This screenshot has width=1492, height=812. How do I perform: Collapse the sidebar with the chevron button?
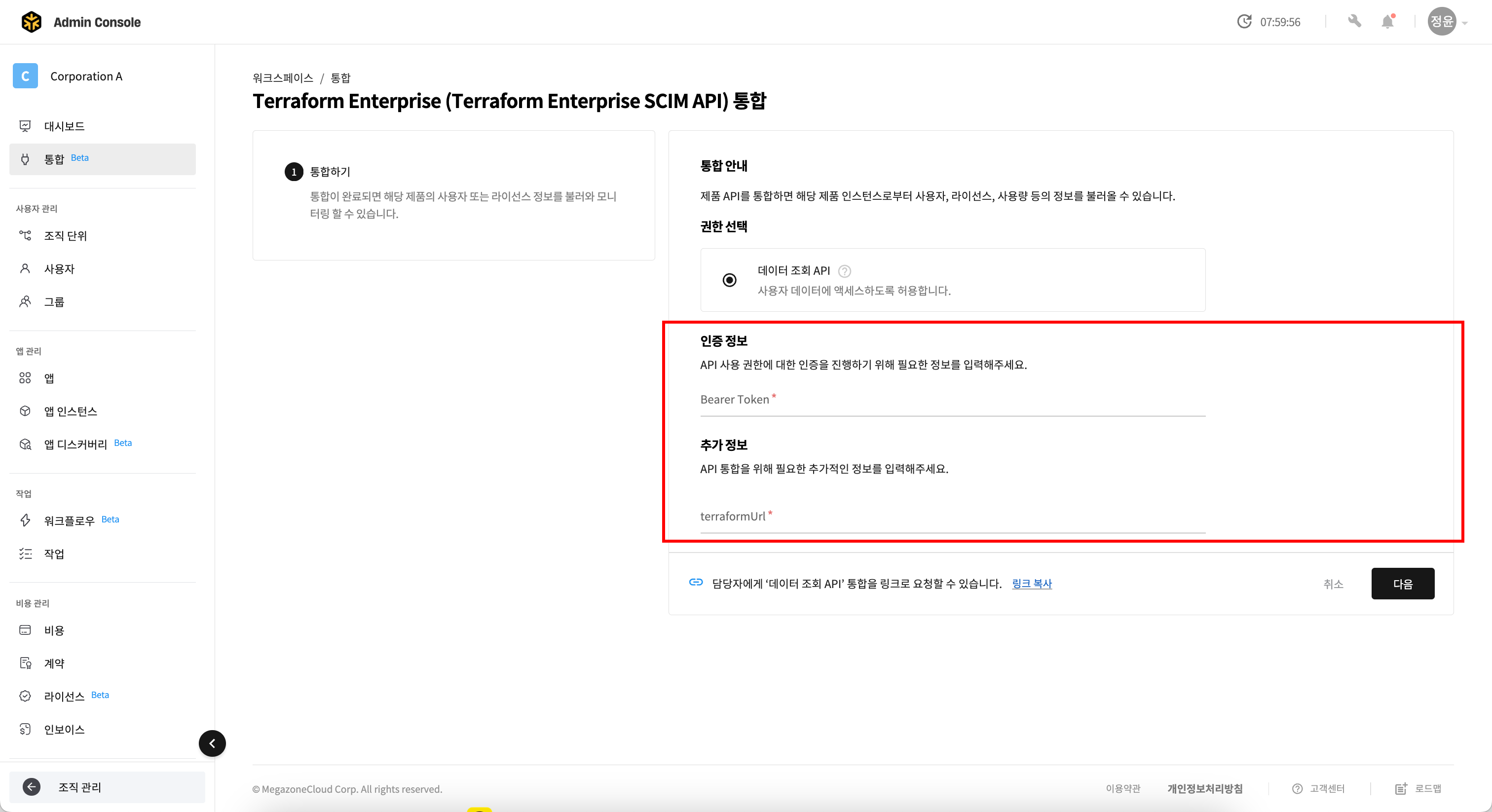click(212, 743)
